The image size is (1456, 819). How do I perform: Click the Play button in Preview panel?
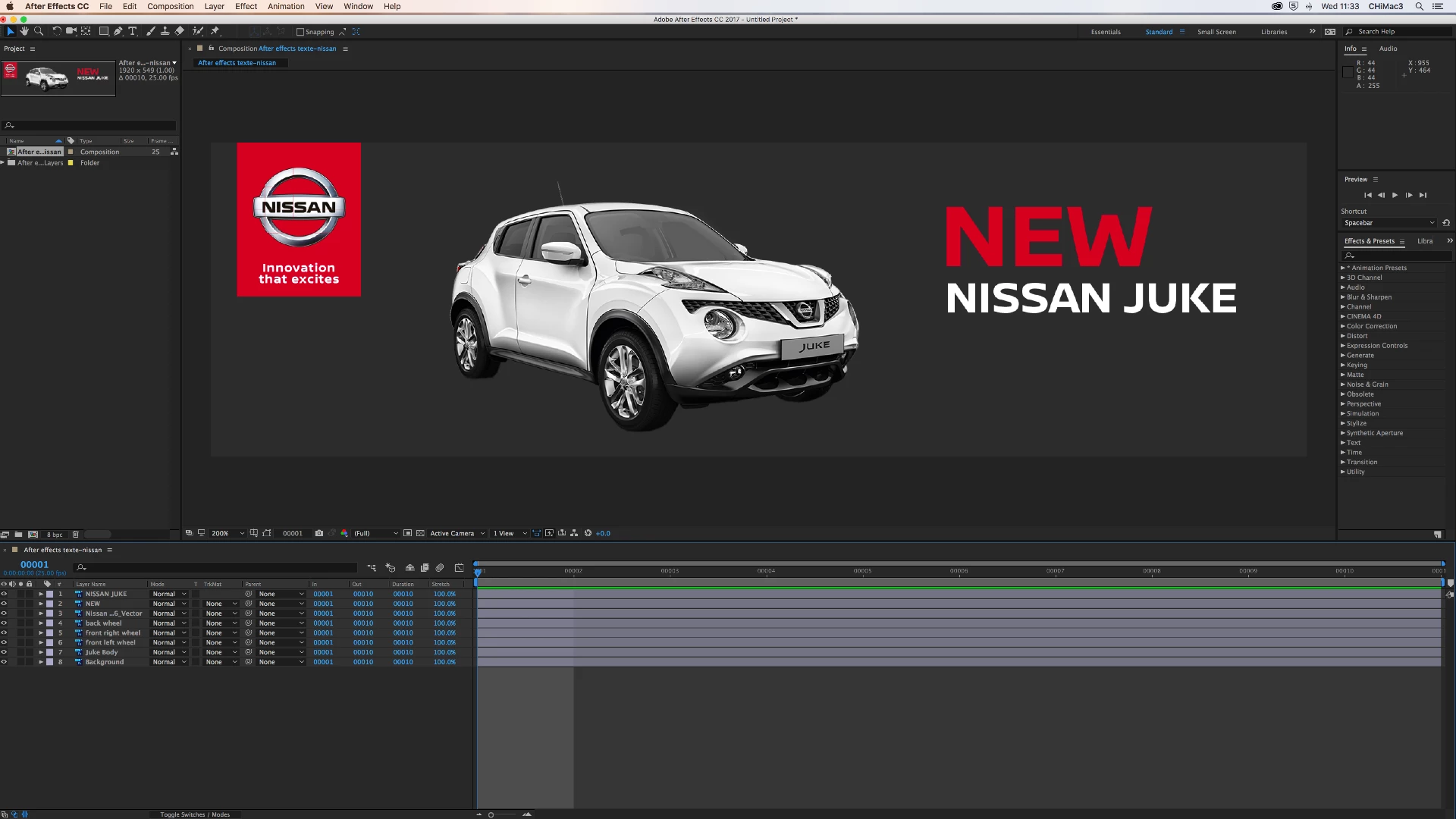click(x=1395, y=195)
